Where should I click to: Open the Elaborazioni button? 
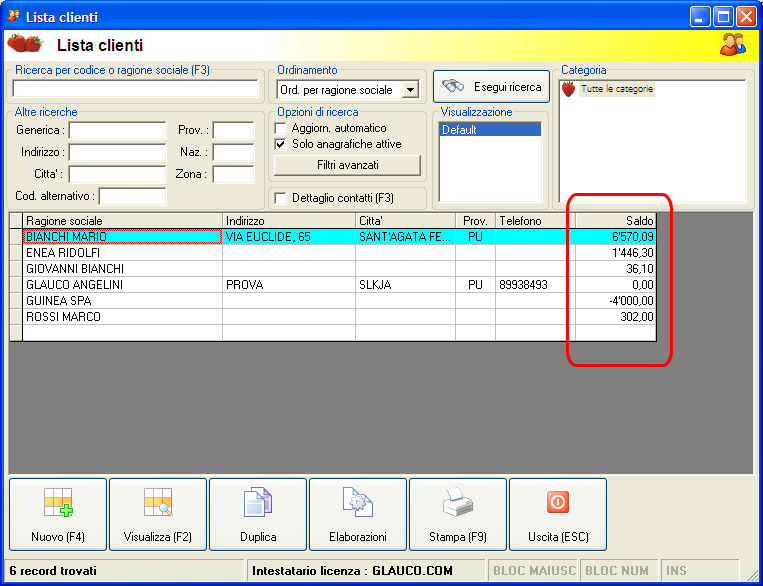coord(358,514)
